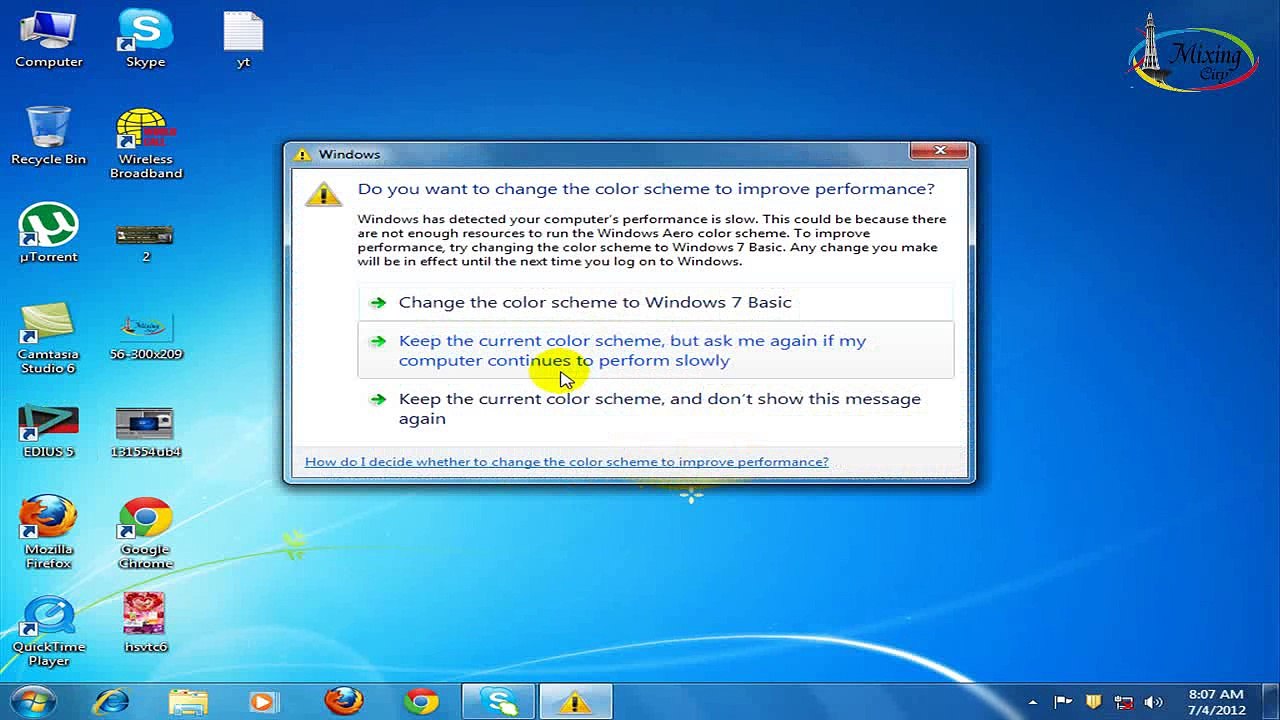1280x720 pixels.
Task: Click the Show desktop button
Action: 1272,702
